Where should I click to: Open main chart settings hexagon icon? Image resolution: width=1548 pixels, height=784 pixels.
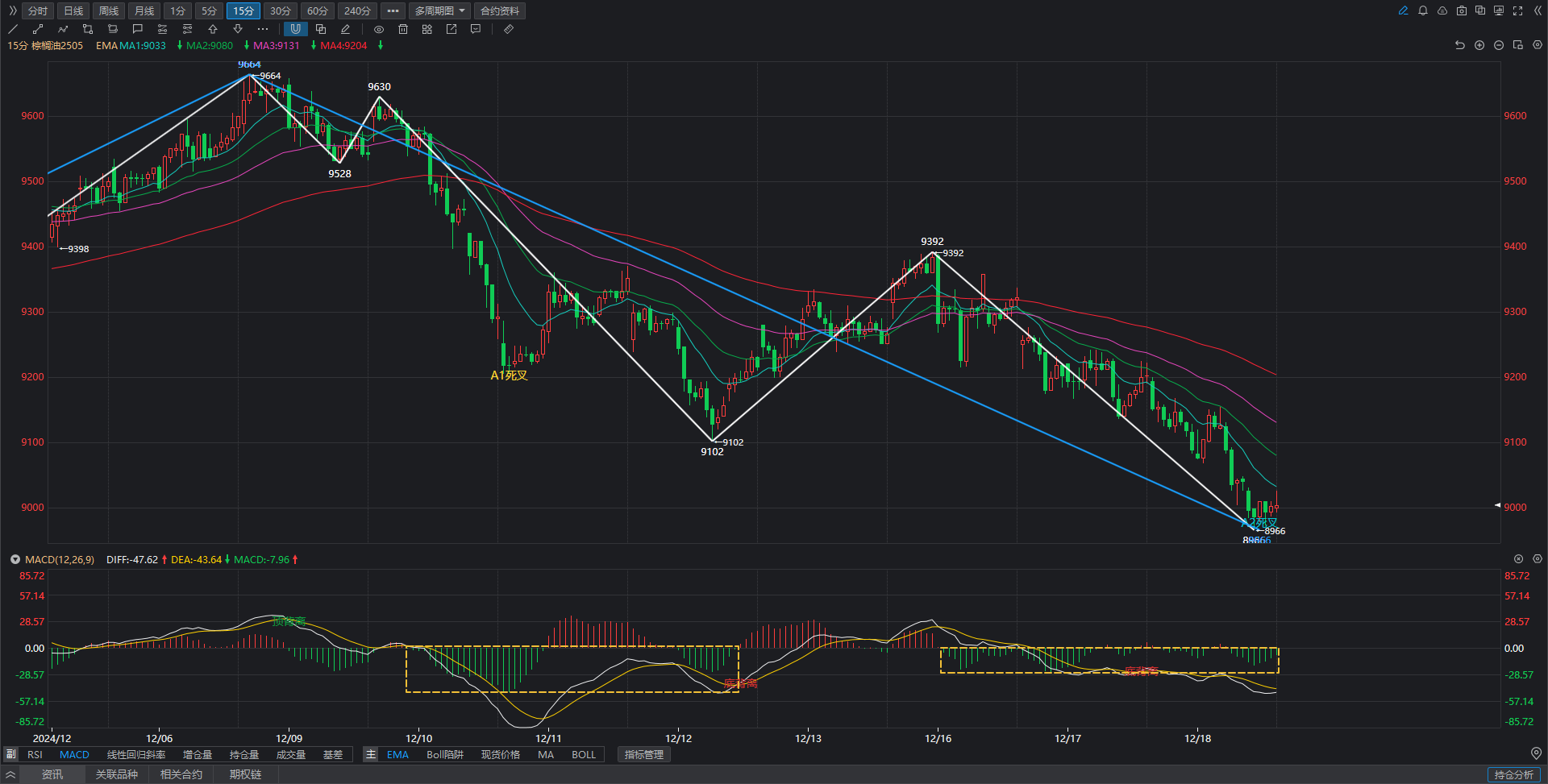pyautogui.click(x=1538, y=45)
